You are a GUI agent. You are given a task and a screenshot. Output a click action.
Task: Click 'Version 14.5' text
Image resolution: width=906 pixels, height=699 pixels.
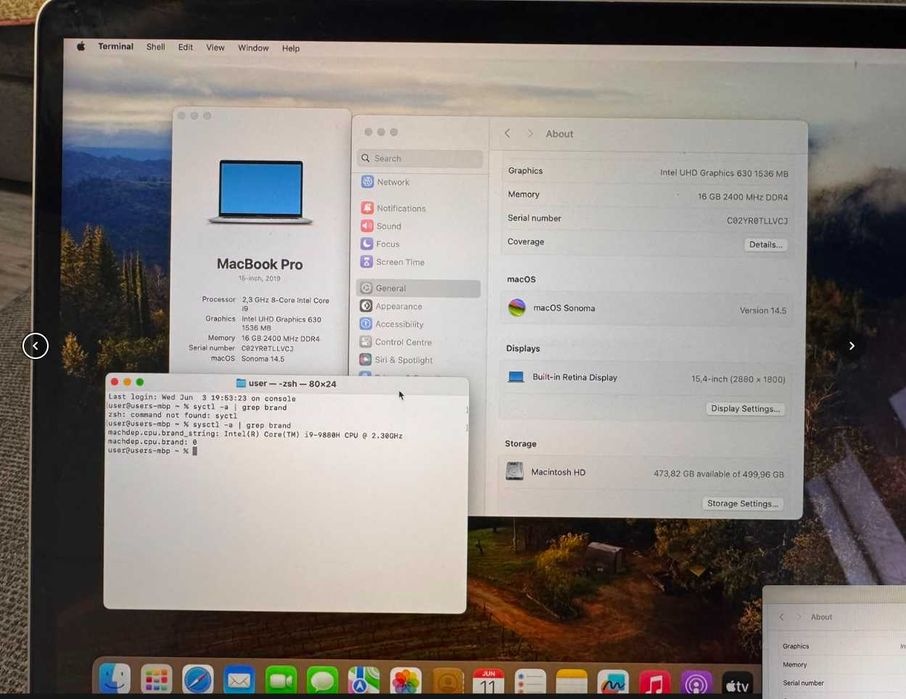763,311
